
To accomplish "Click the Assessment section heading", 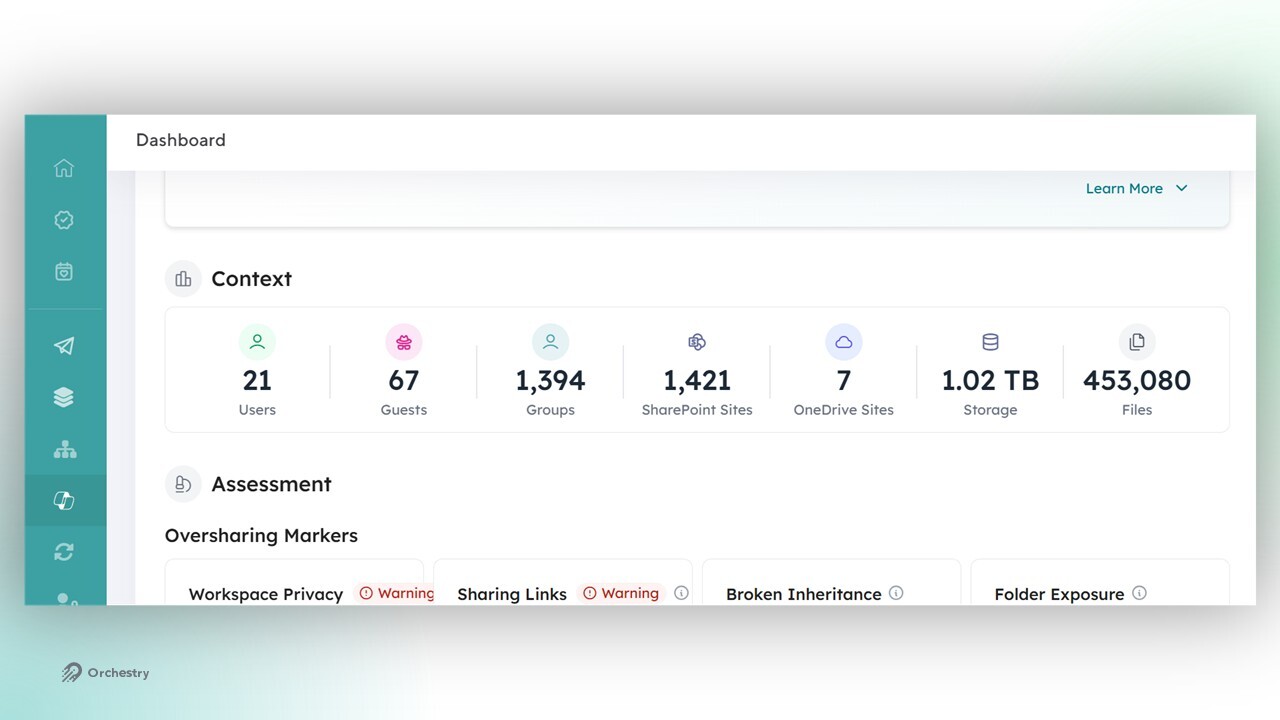I will tap(271, 484).
